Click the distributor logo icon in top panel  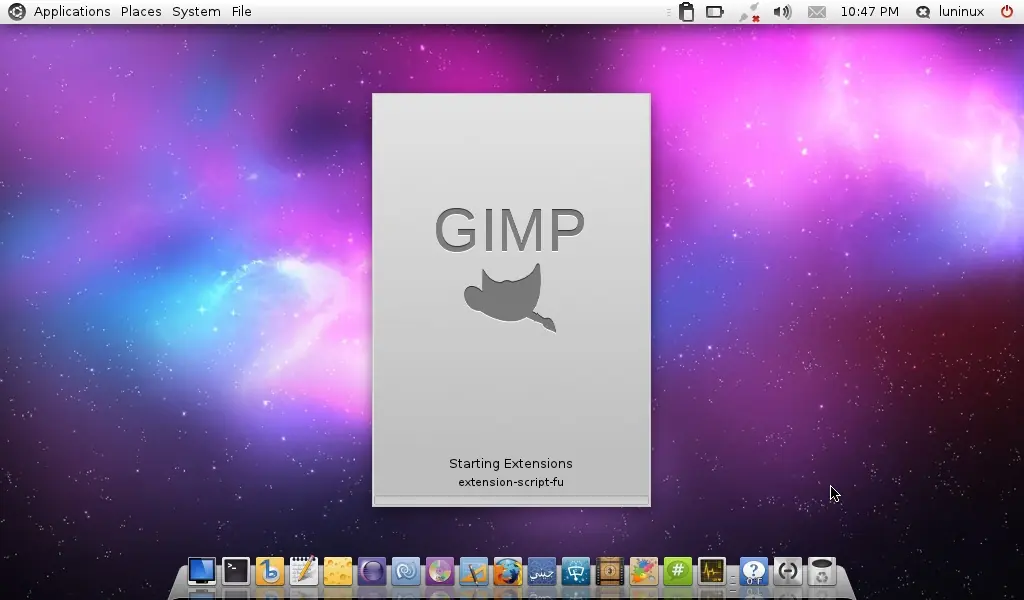17,12
